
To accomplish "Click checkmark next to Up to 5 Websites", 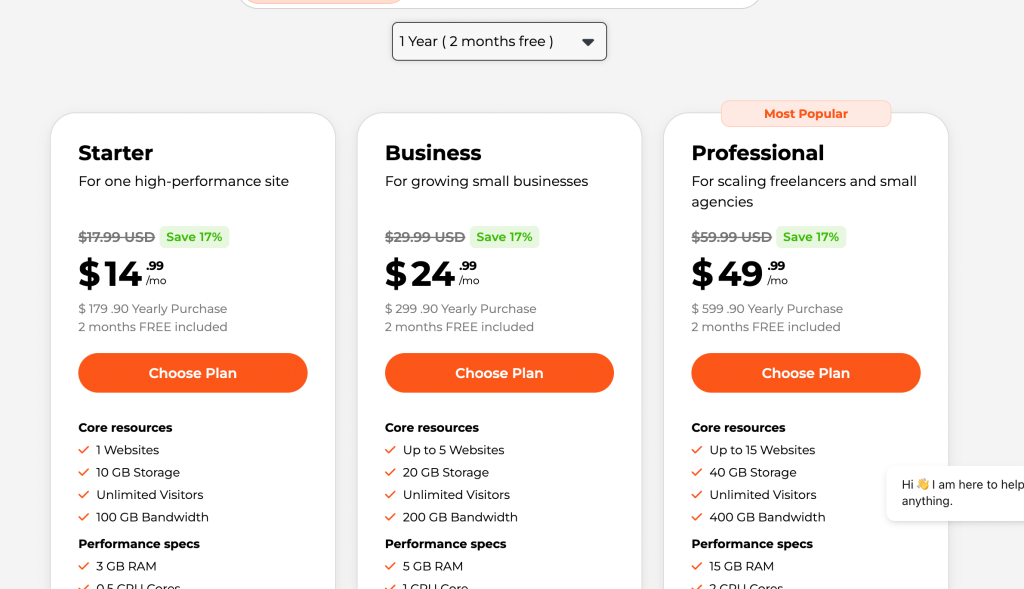I will tap(391, 450).
